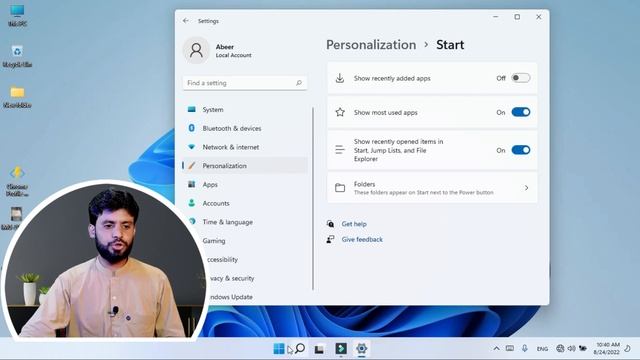Show hidden icons in the system tray
Image resolution: width=640 pixels, height=360 pixels.
click(496, 349)
